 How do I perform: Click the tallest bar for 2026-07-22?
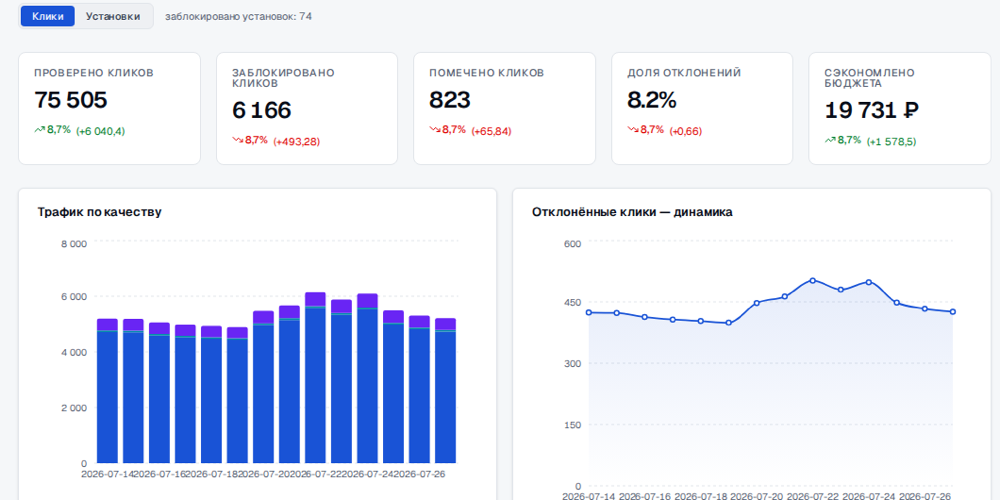[x=315, y=378]
